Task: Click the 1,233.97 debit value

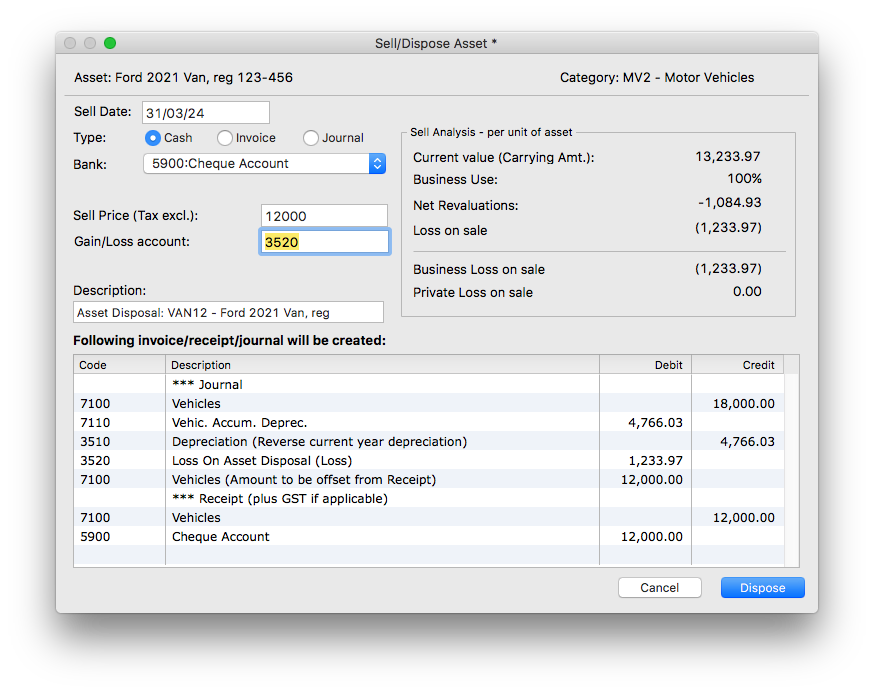Action: 656,461
